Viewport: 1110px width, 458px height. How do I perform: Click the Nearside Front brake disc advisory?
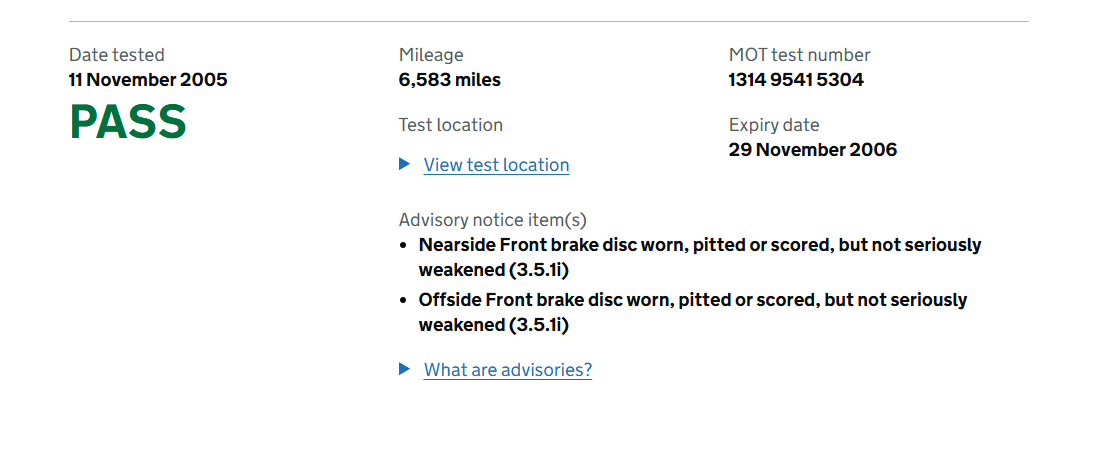(x=700, y=245)
